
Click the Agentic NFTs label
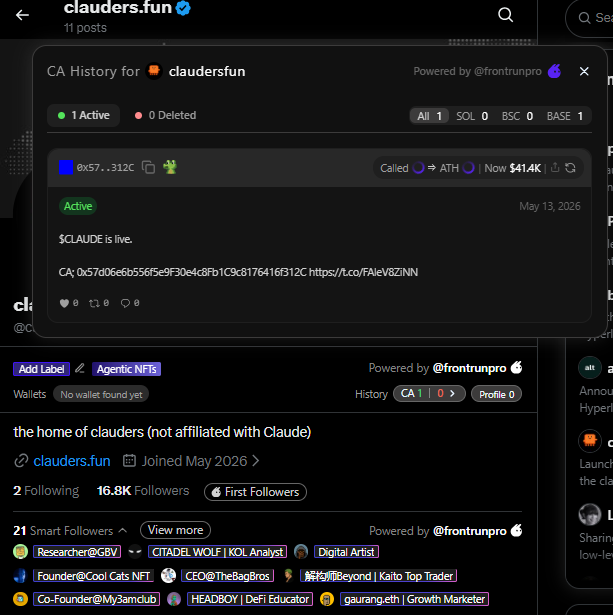(126, 369)
